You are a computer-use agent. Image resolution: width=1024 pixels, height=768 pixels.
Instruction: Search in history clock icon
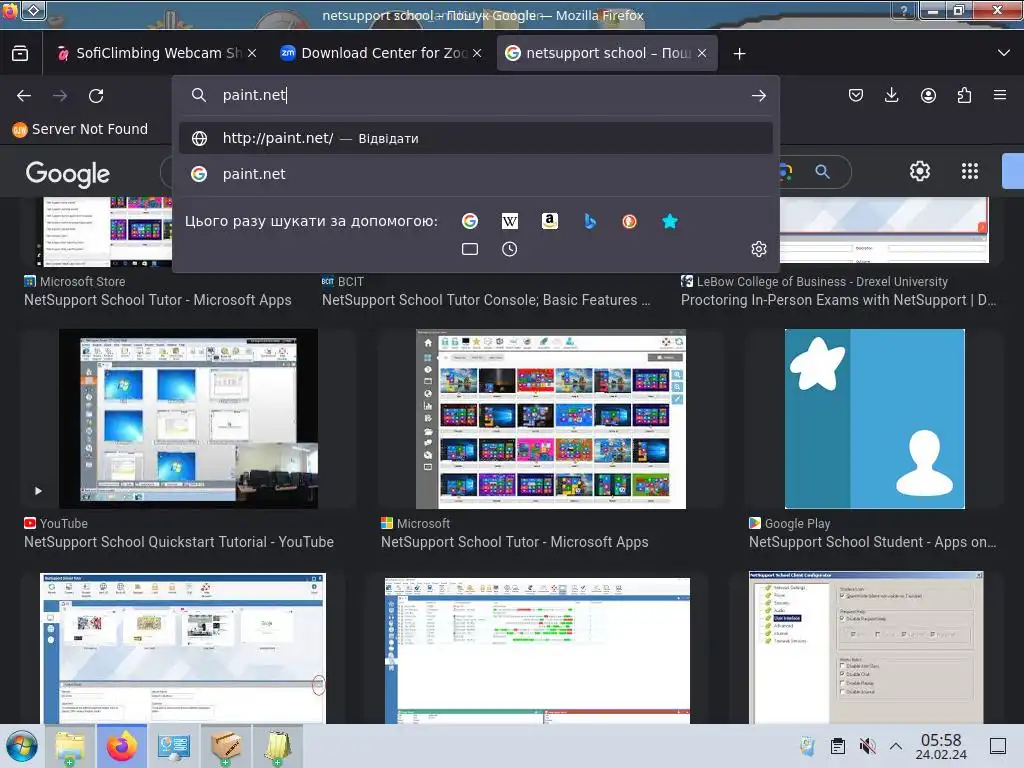[x=509, y=249]
